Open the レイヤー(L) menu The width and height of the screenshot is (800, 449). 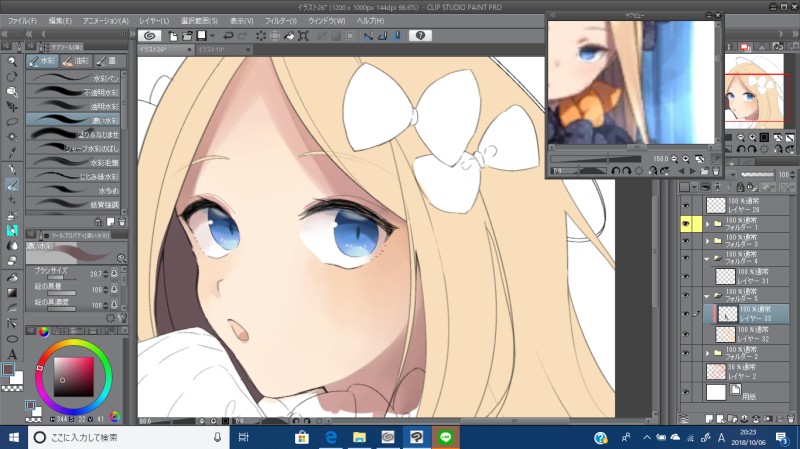154,21
